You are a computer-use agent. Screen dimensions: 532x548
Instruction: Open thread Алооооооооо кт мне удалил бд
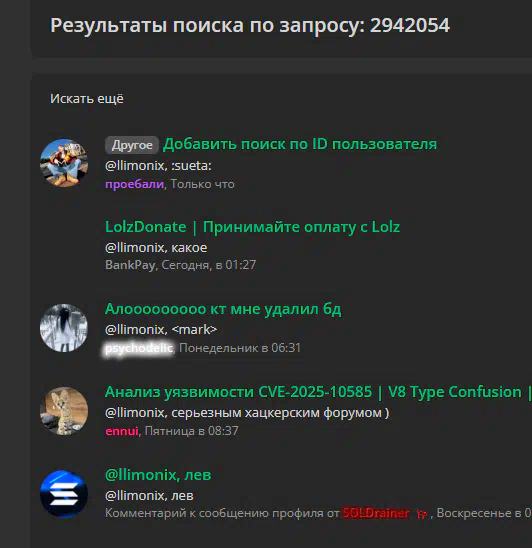tap(223, 309)
